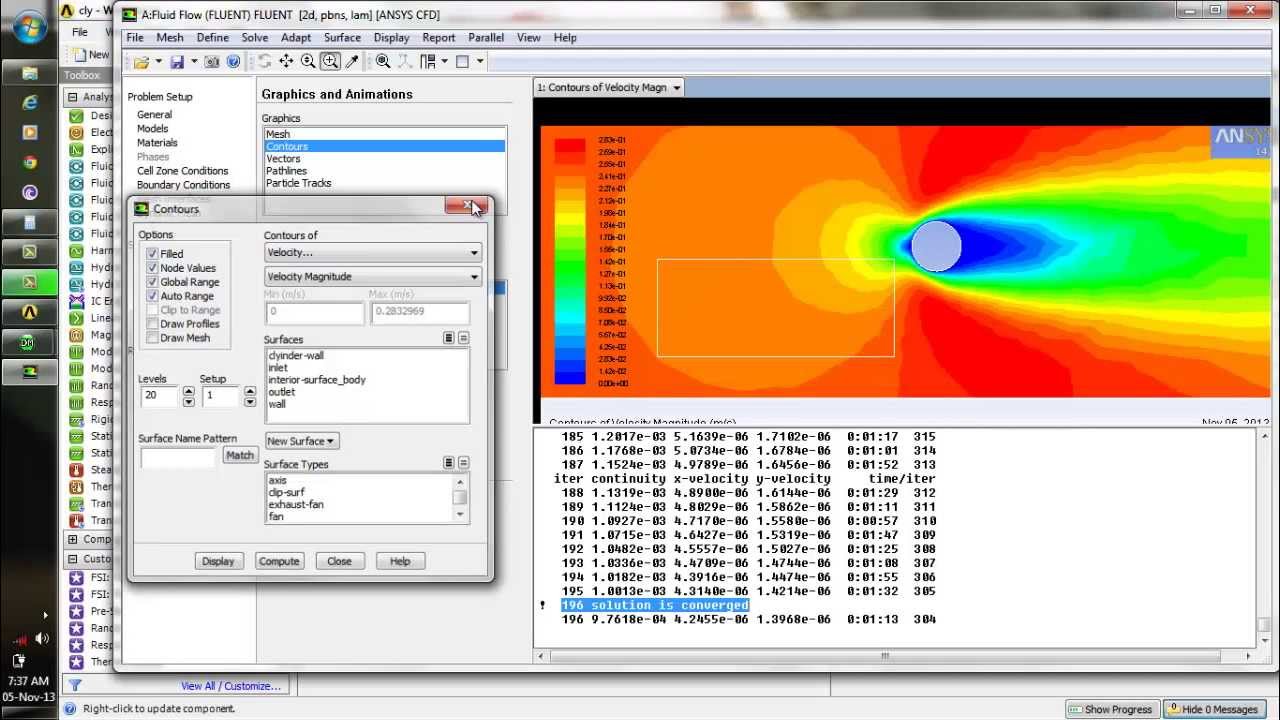This screenshot has width=1280, height=720.
Task: Open the dropdown arrow beside save icon
Action: coord(193,62)
